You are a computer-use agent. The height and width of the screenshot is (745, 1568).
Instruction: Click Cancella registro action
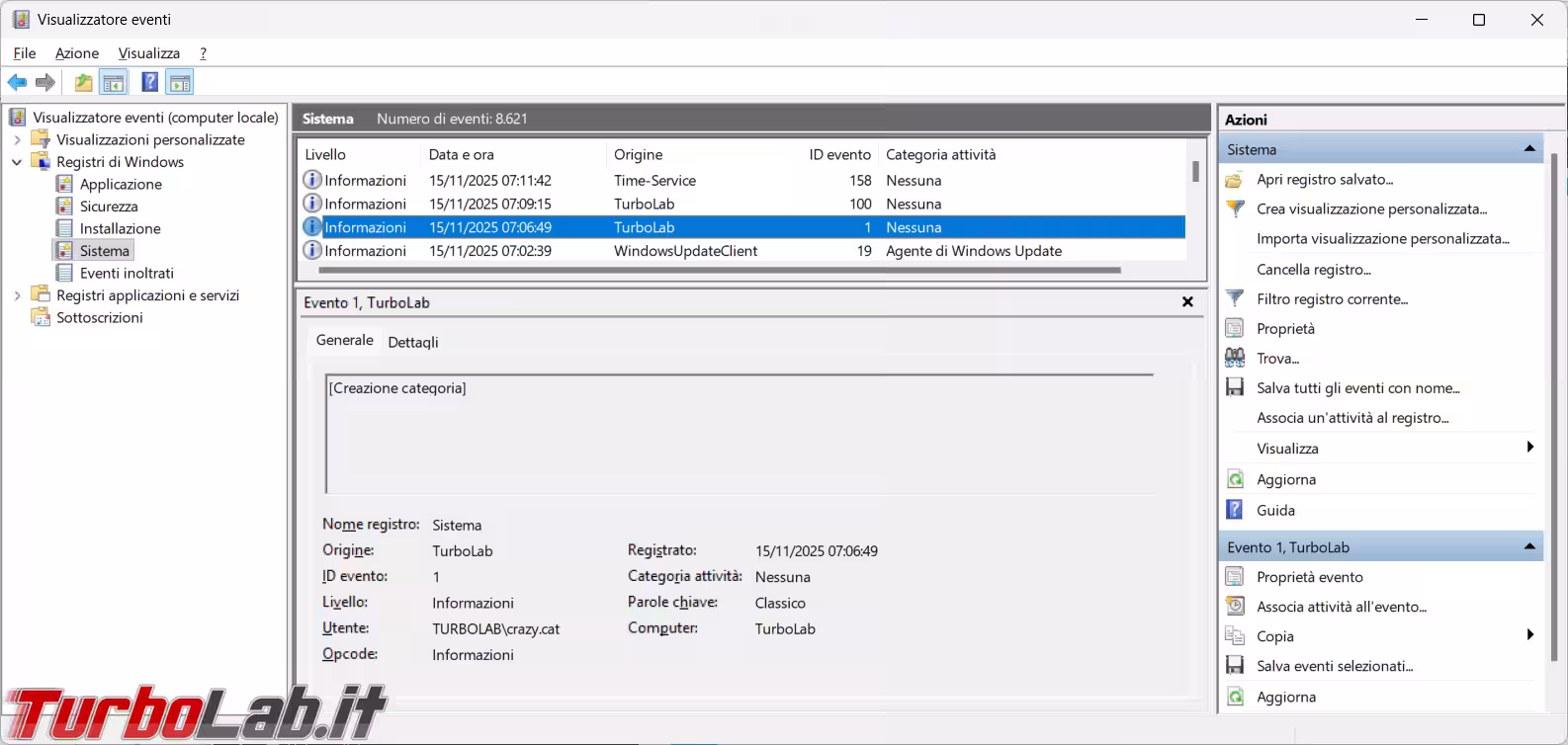tap(1313, 269)
